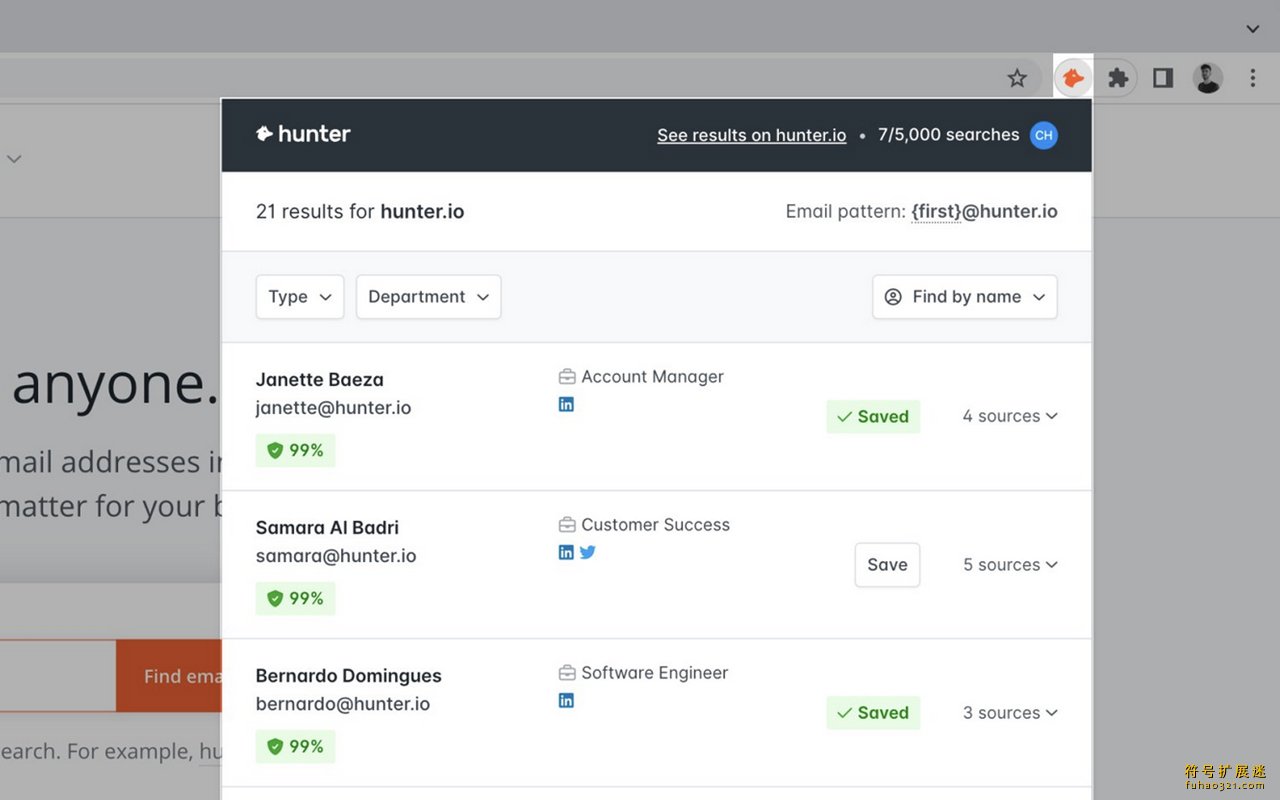
Task: Click the Customer Success job title
Action: [x=655, y=525]
